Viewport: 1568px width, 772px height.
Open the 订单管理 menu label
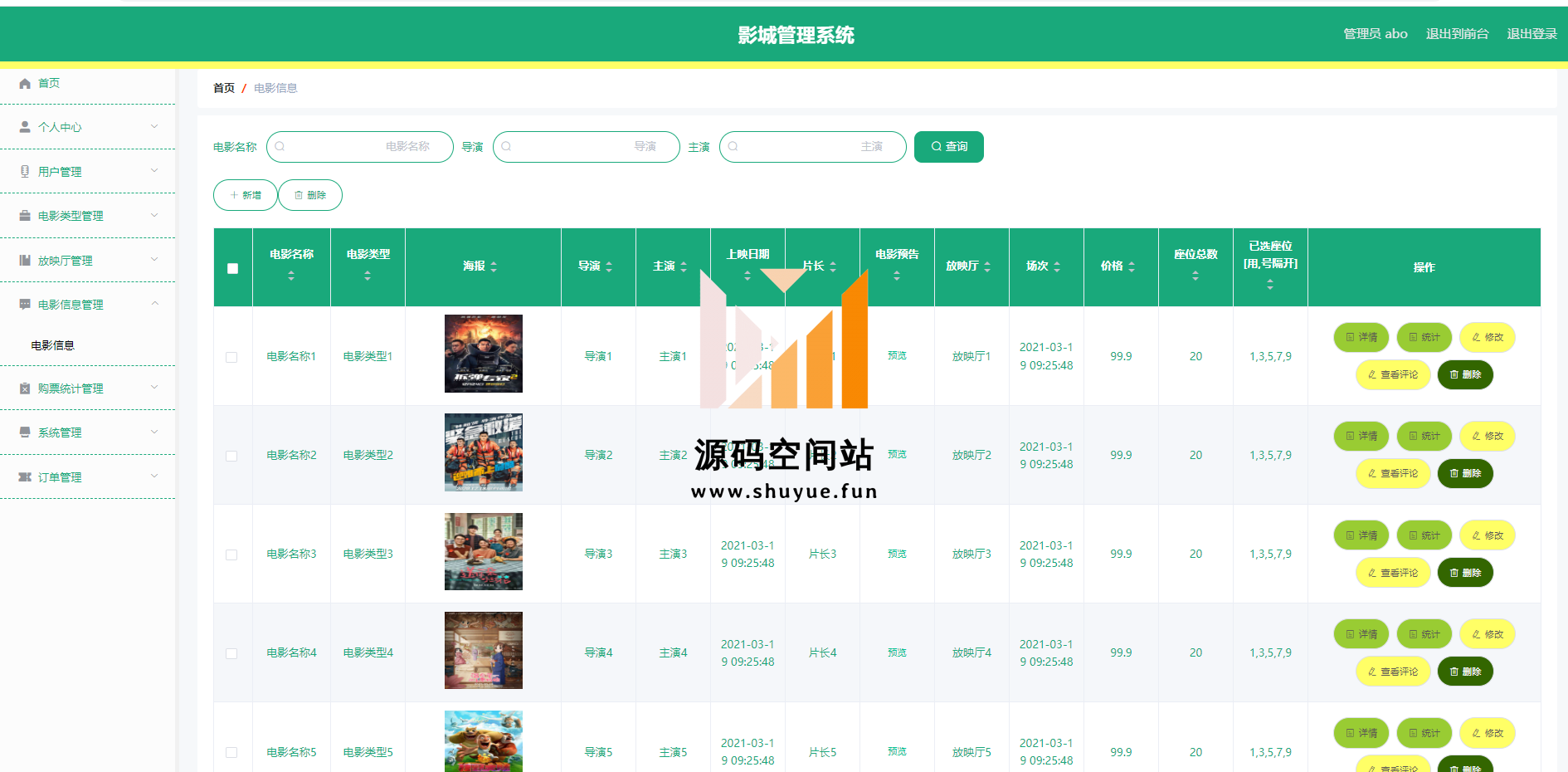coord(60,477)
